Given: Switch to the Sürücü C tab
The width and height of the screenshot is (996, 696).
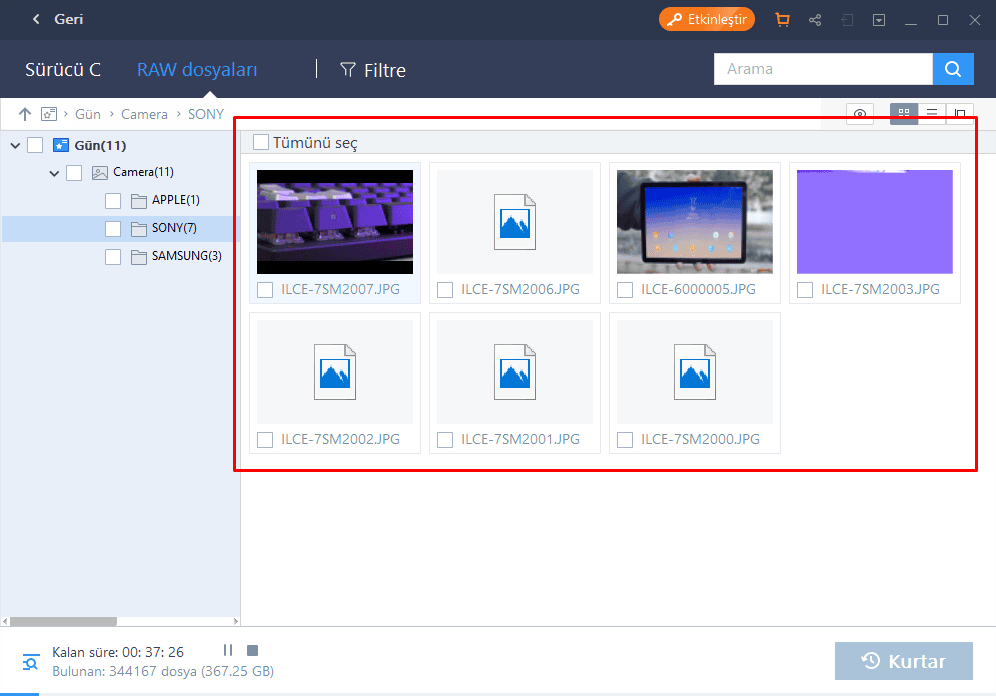Looking at the screenshot, I should coord(63,70).
